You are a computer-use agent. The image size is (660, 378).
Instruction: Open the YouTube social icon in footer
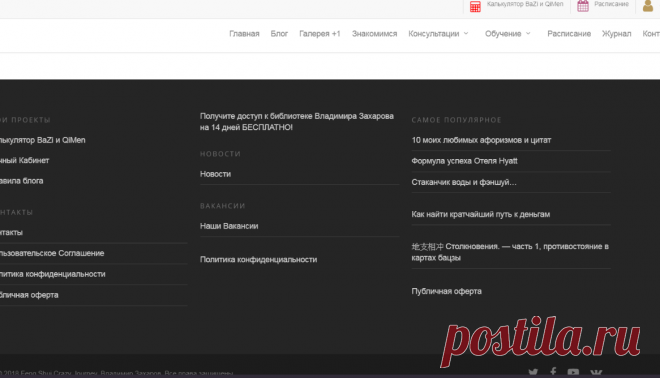[x=573, y=373]
